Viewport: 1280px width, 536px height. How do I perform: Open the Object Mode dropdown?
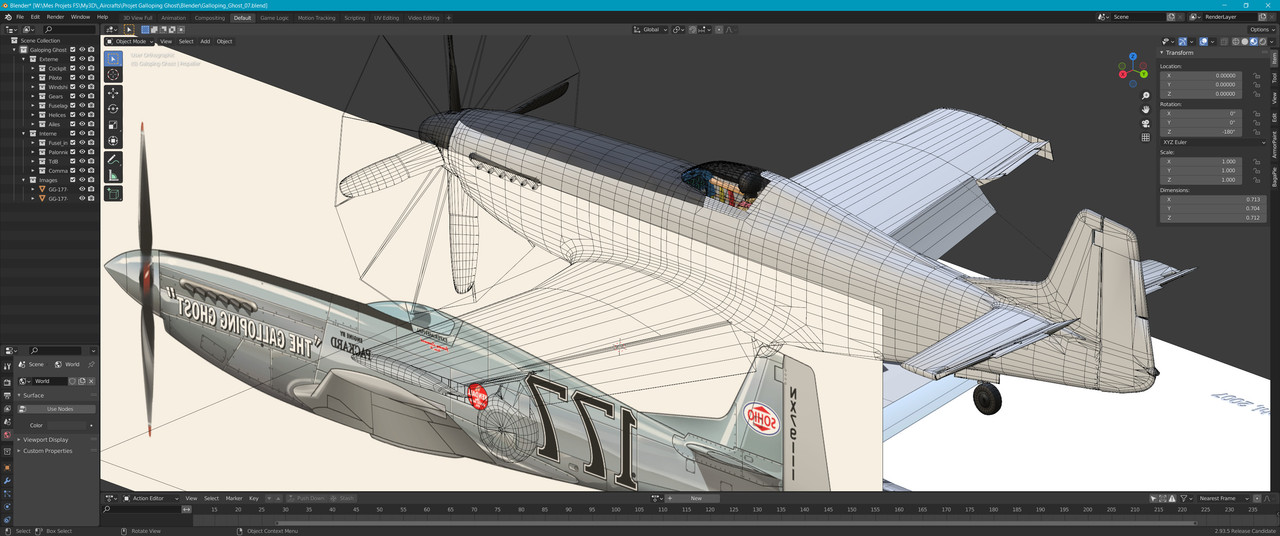[130, 41]
